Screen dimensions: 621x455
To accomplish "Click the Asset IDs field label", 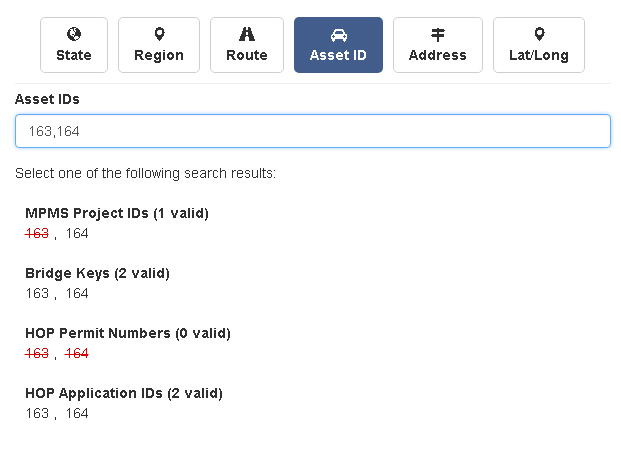I will (47, 99).
